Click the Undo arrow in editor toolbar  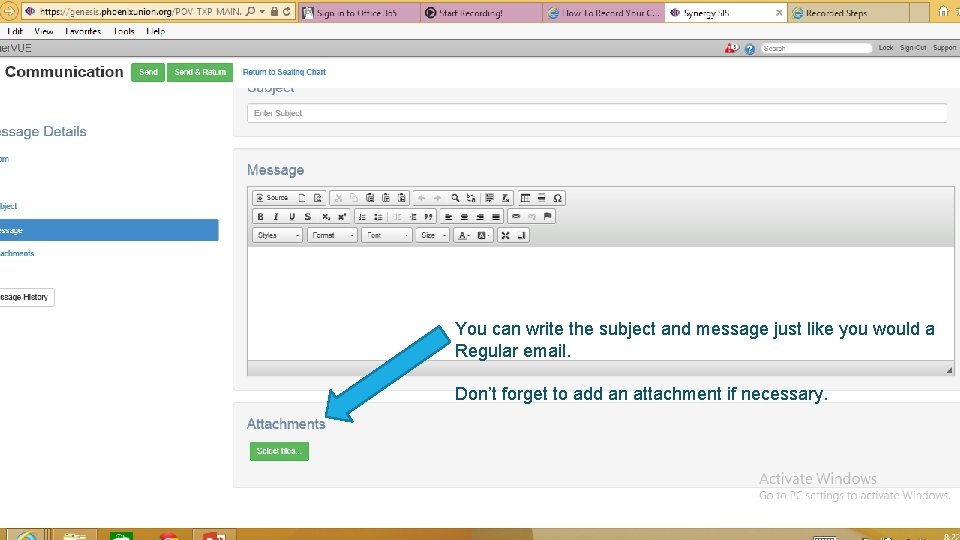[421, 198]
